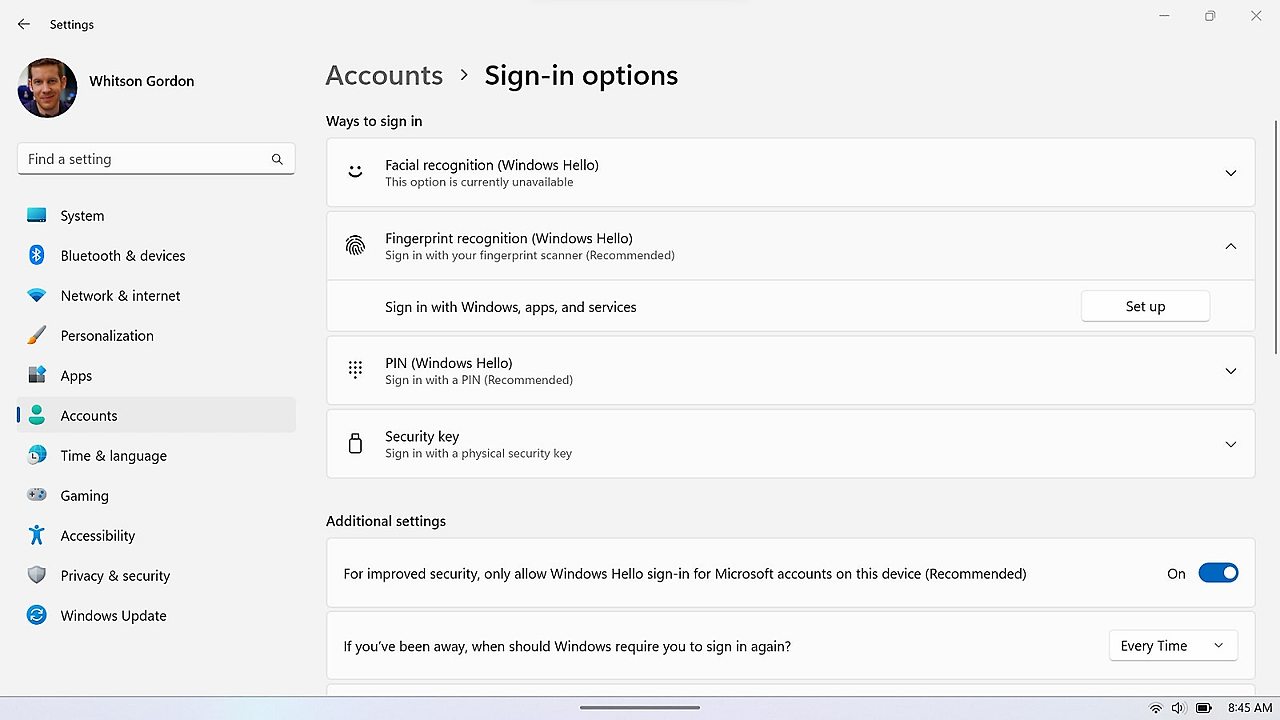
Task: Click the facial recognition smiley icon
Action: [x=355, y=172]
